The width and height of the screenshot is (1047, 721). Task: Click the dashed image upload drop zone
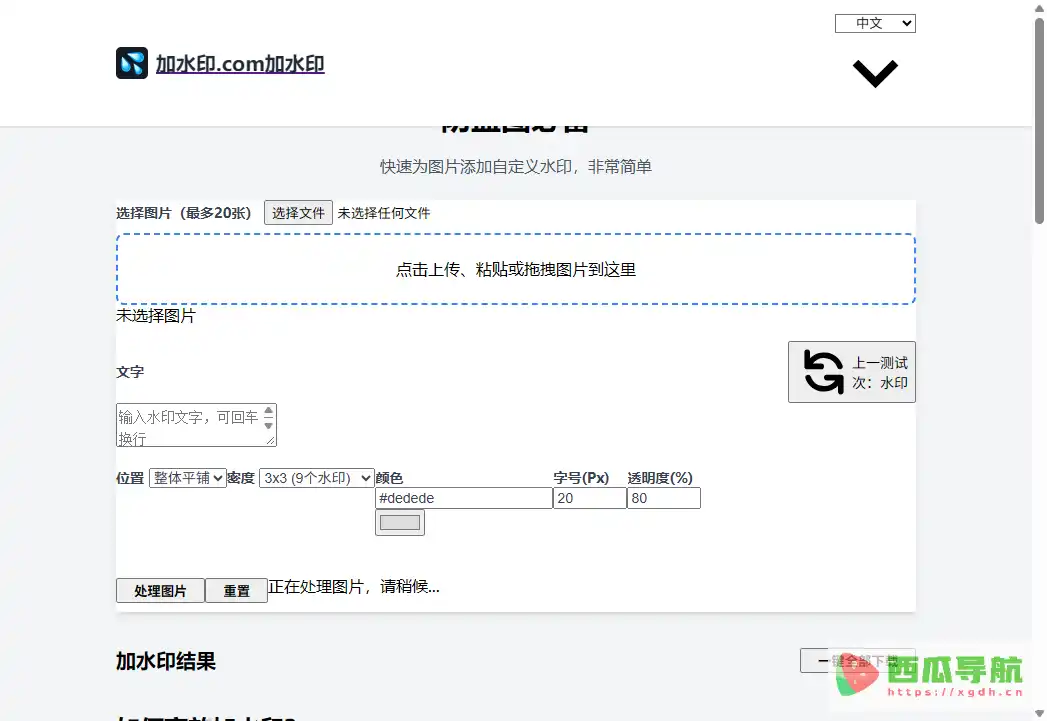515,269
